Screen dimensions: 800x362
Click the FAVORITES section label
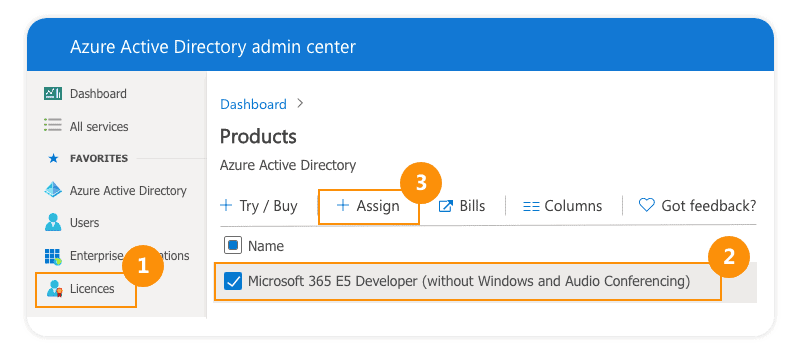[99, 159]
